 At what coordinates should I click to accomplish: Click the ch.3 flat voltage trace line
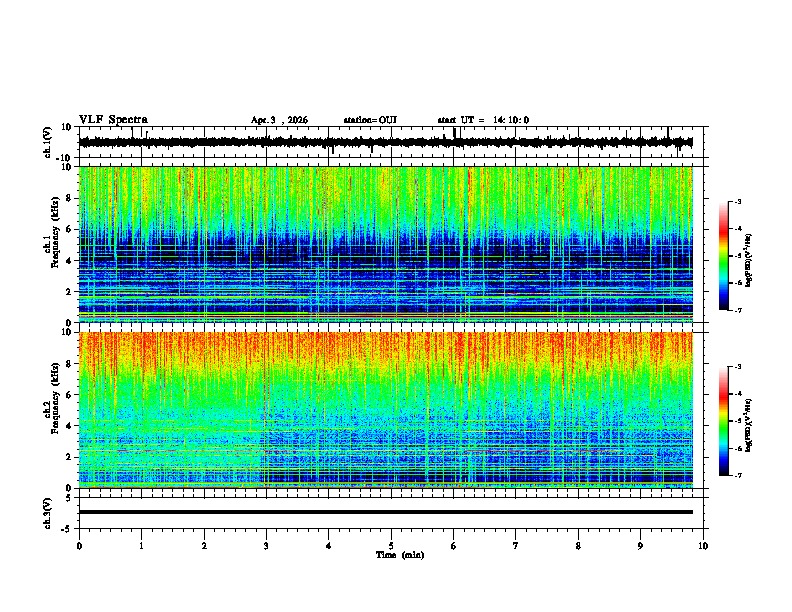point(386,512)
